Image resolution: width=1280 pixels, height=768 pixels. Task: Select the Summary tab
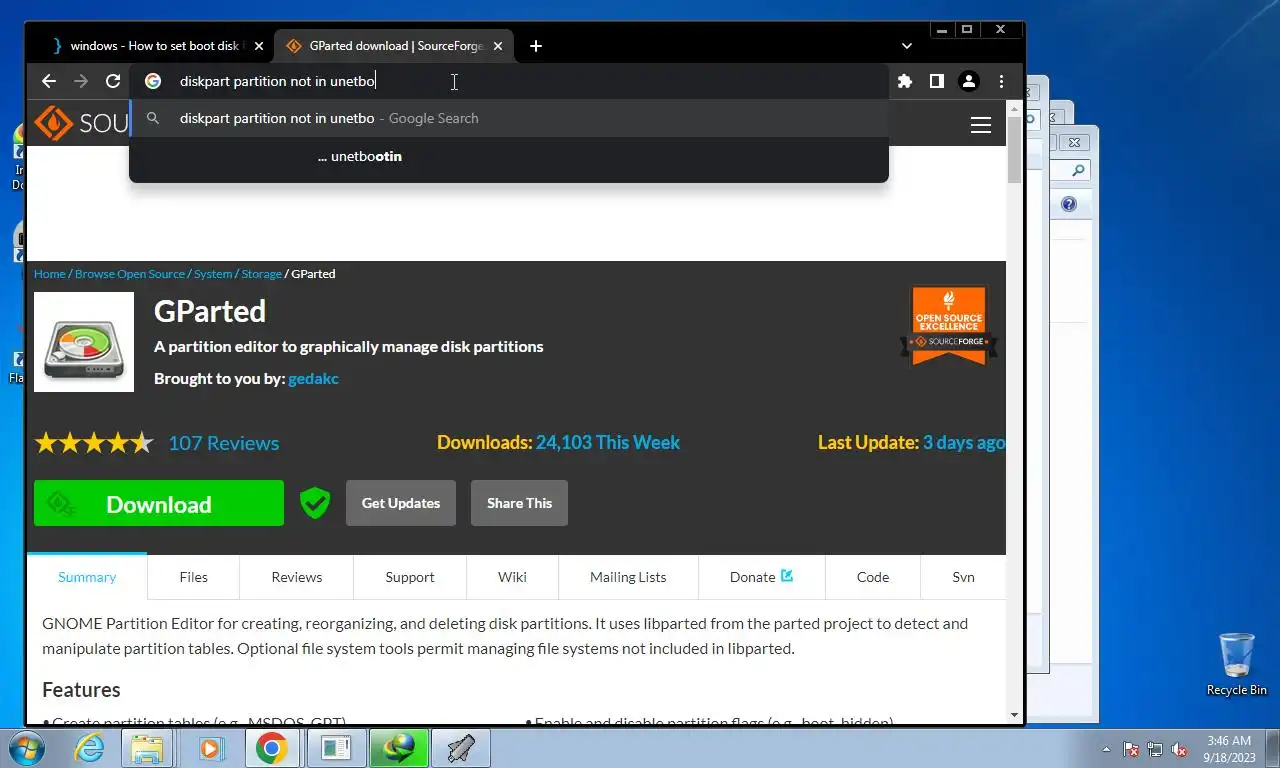point(87,577)
